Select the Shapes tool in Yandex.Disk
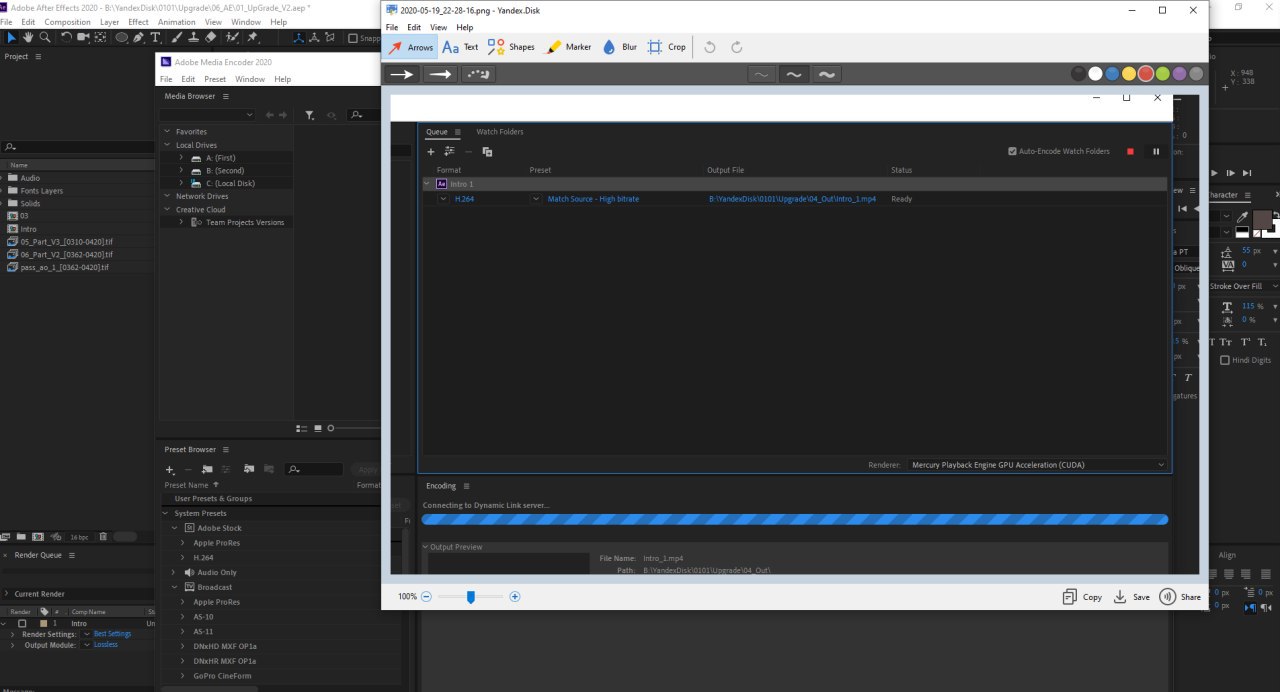Screen dimensions: 1280x692 tap(510, 47)
